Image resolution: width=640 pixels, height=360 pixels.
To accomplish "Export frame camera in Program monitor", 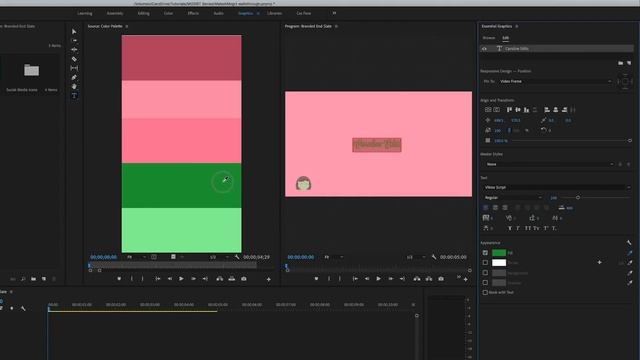I will pyautogui.click(x=441, y=279).
